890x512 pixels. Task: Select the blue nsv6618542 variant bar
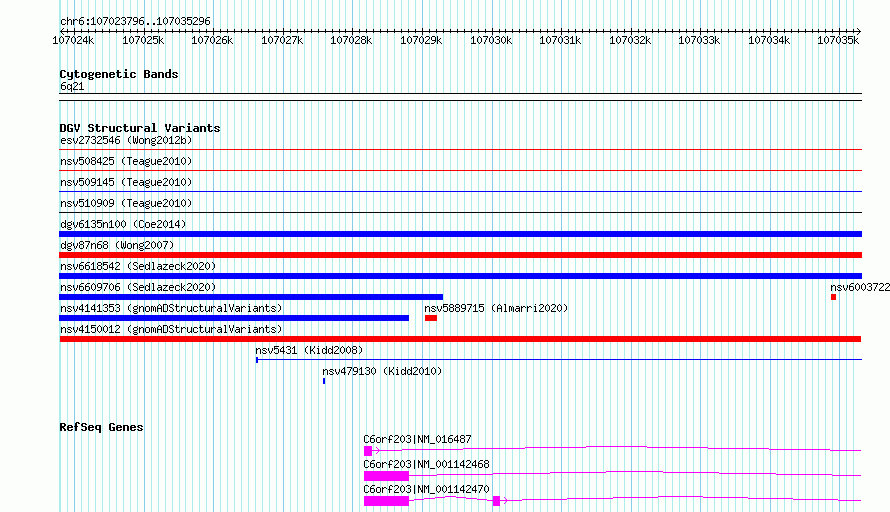tap(460, 276)
